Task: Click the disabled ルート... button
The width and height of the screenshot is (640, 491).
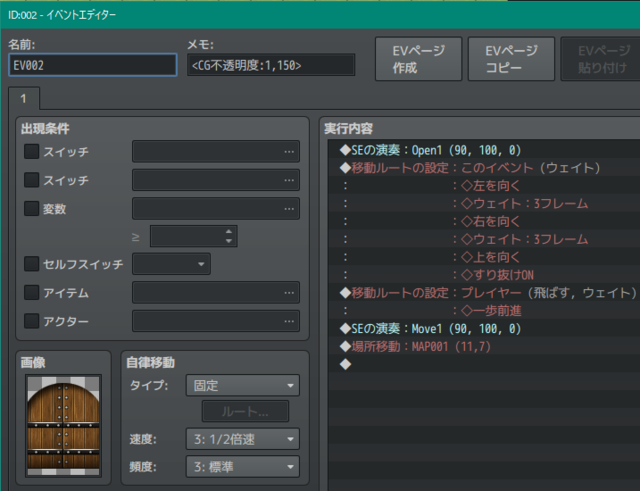Action: tap(245, 411)
